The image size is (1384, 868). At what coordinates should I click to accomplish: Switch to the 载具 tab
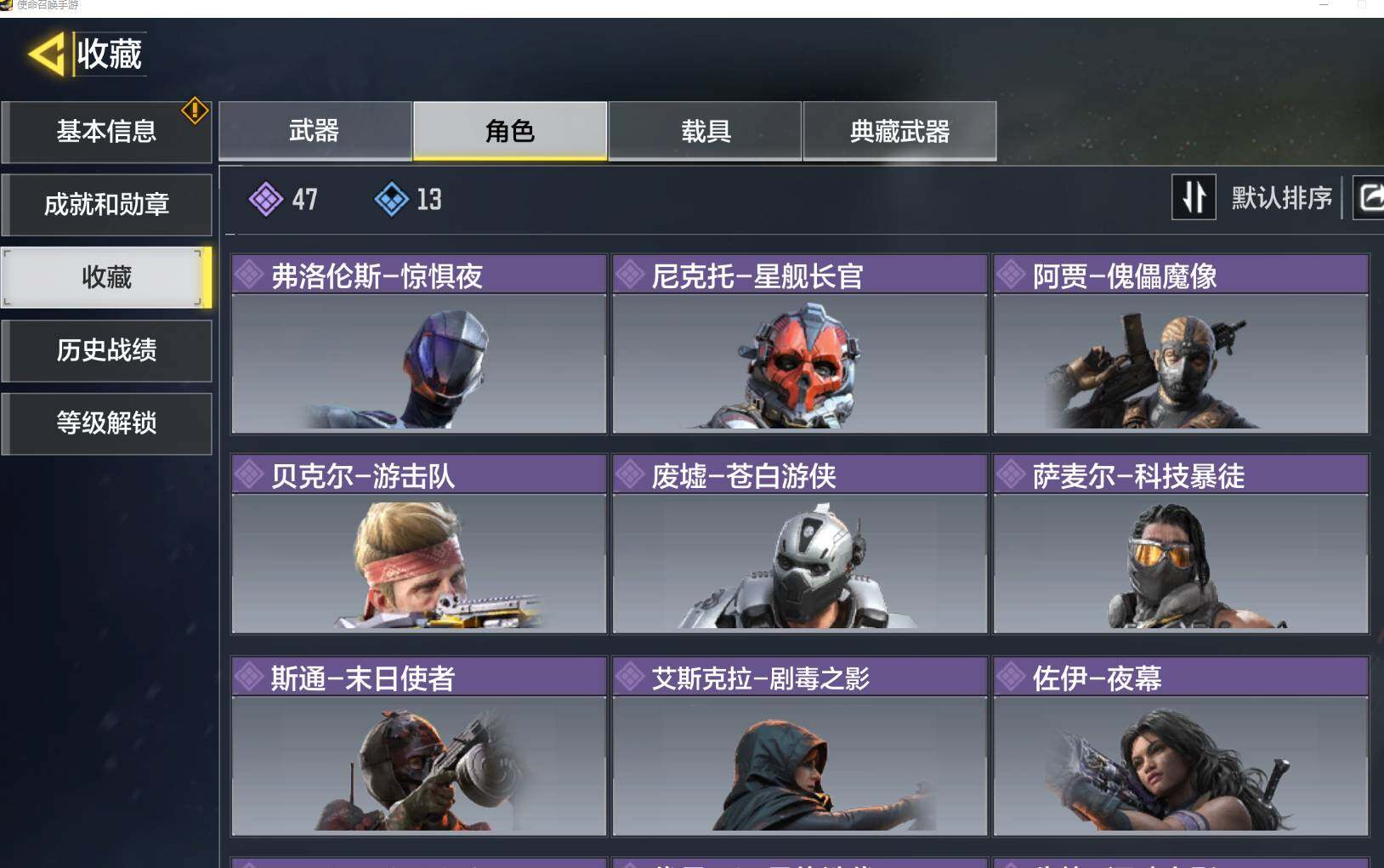706,131
